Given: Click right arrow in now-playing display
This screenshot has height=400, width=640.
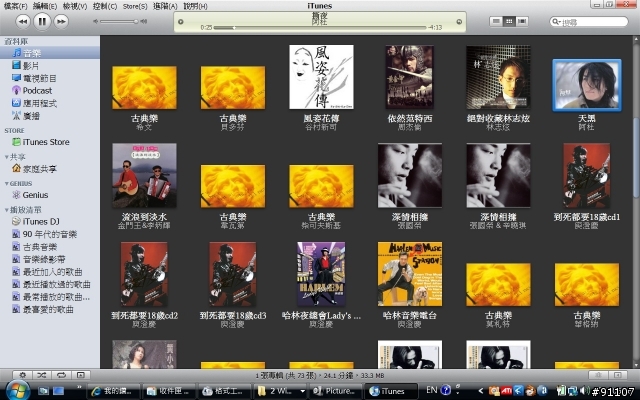Looking at the screenshot, I should coord(459,22).
